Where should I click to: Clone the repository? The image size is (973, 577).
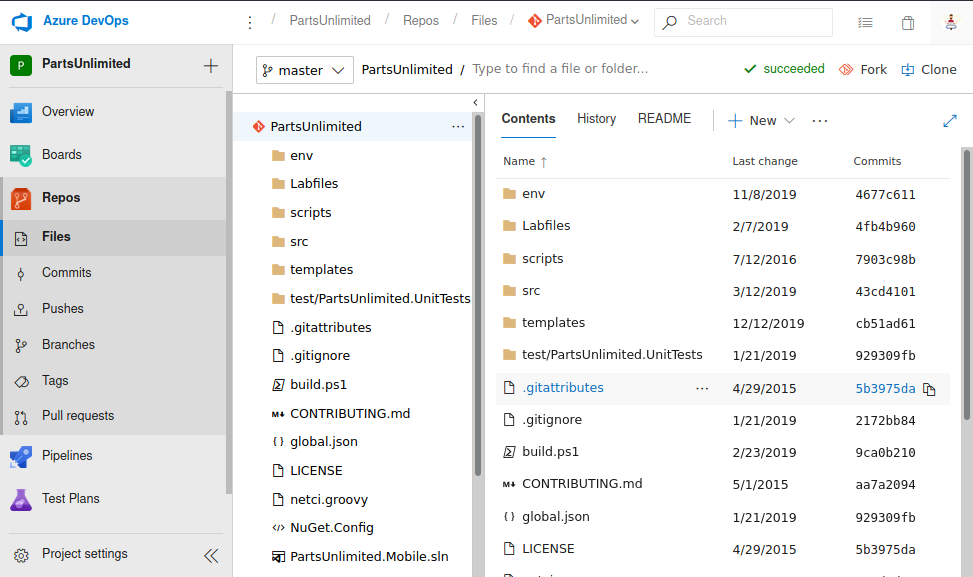point(928,69)
